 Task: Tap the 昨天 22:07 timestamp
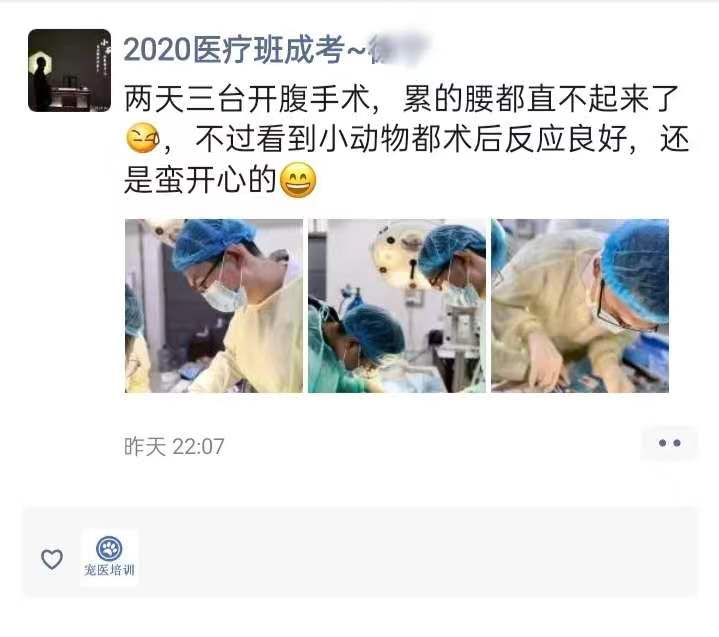(x=174, y=446)
